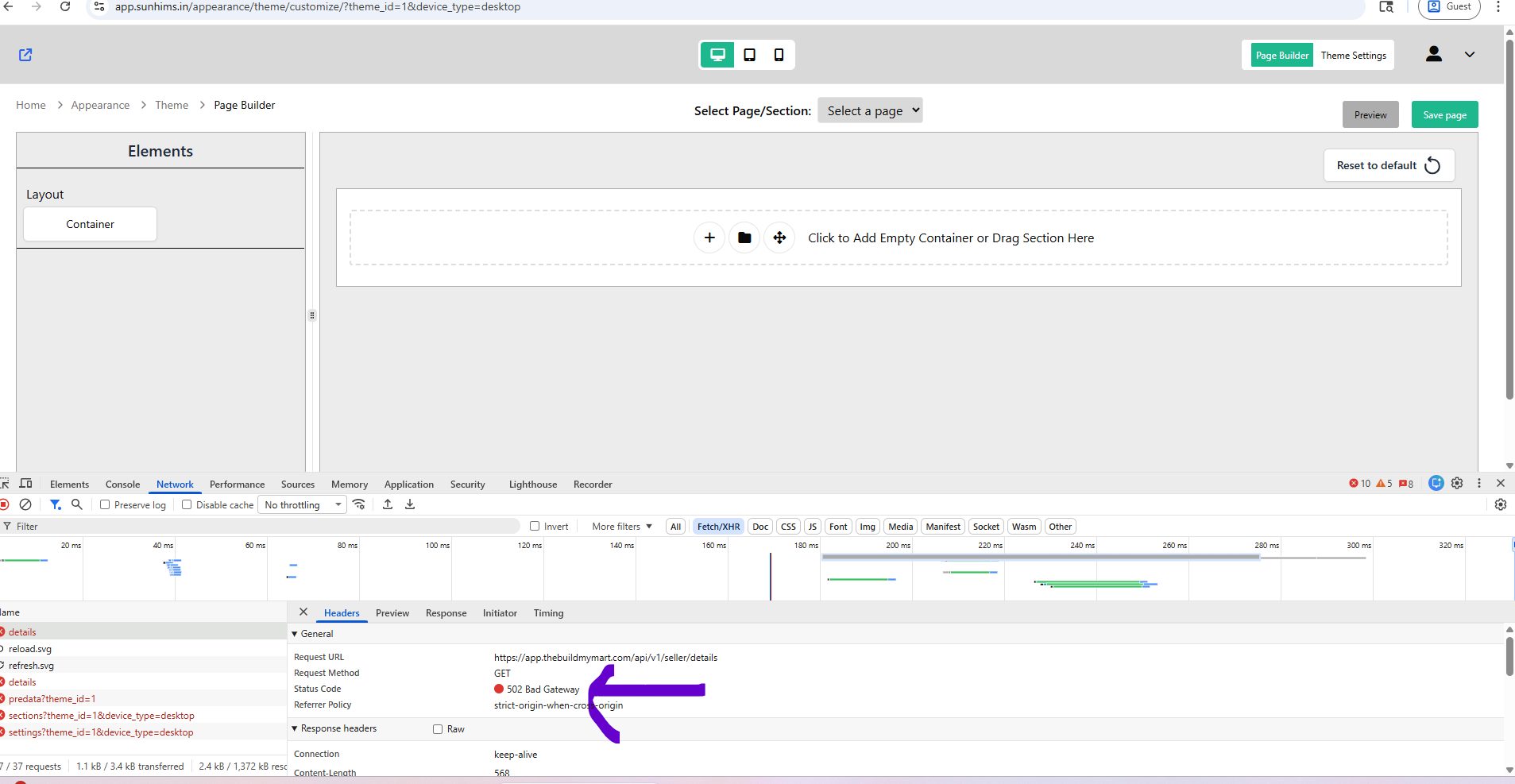
Task: Toggle the Img resource filter
Action: (868, 527)
